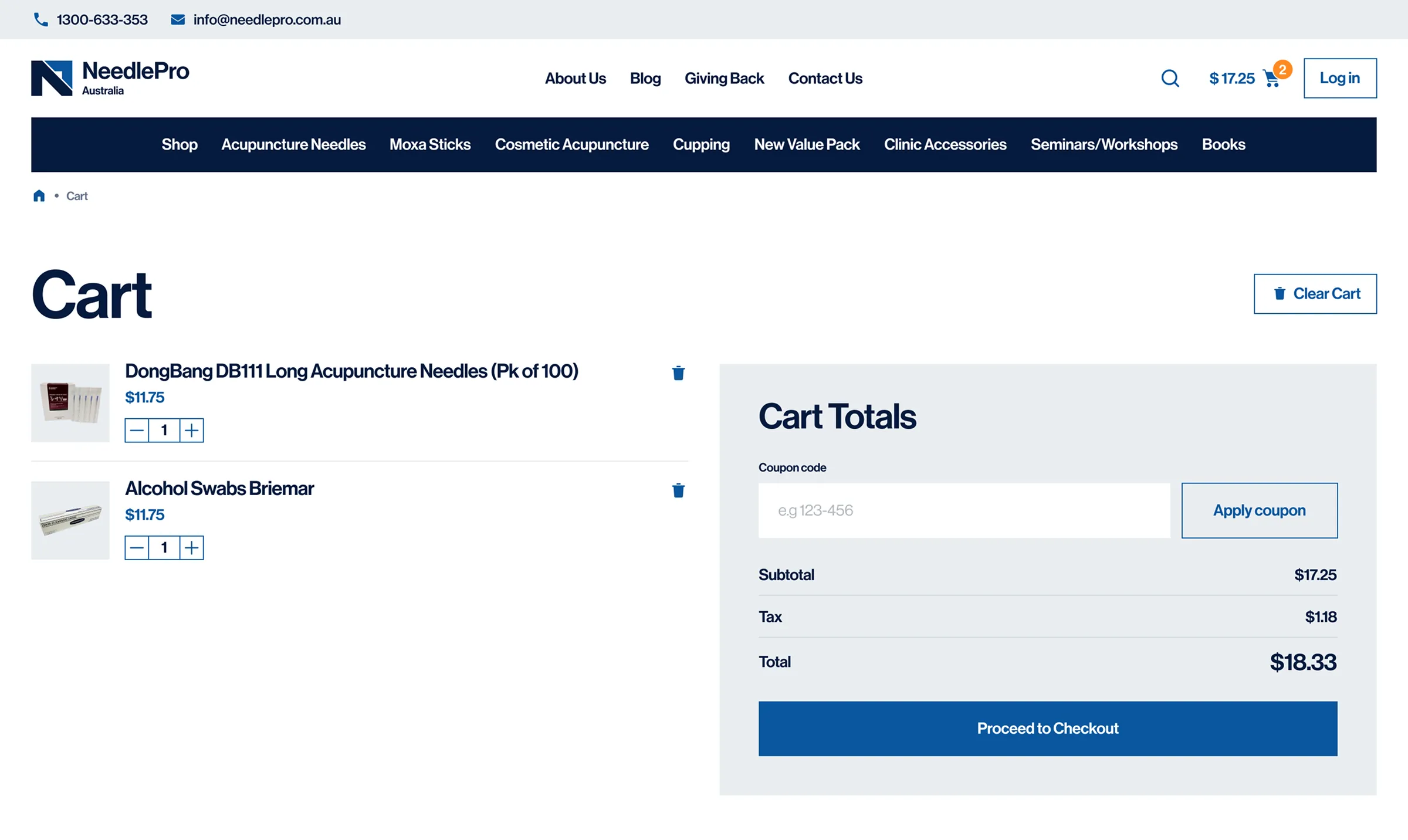Viewport: 1408px width, 840px height.
Task: Click the Tax $1.18 amount
Action: point(1321,617)
